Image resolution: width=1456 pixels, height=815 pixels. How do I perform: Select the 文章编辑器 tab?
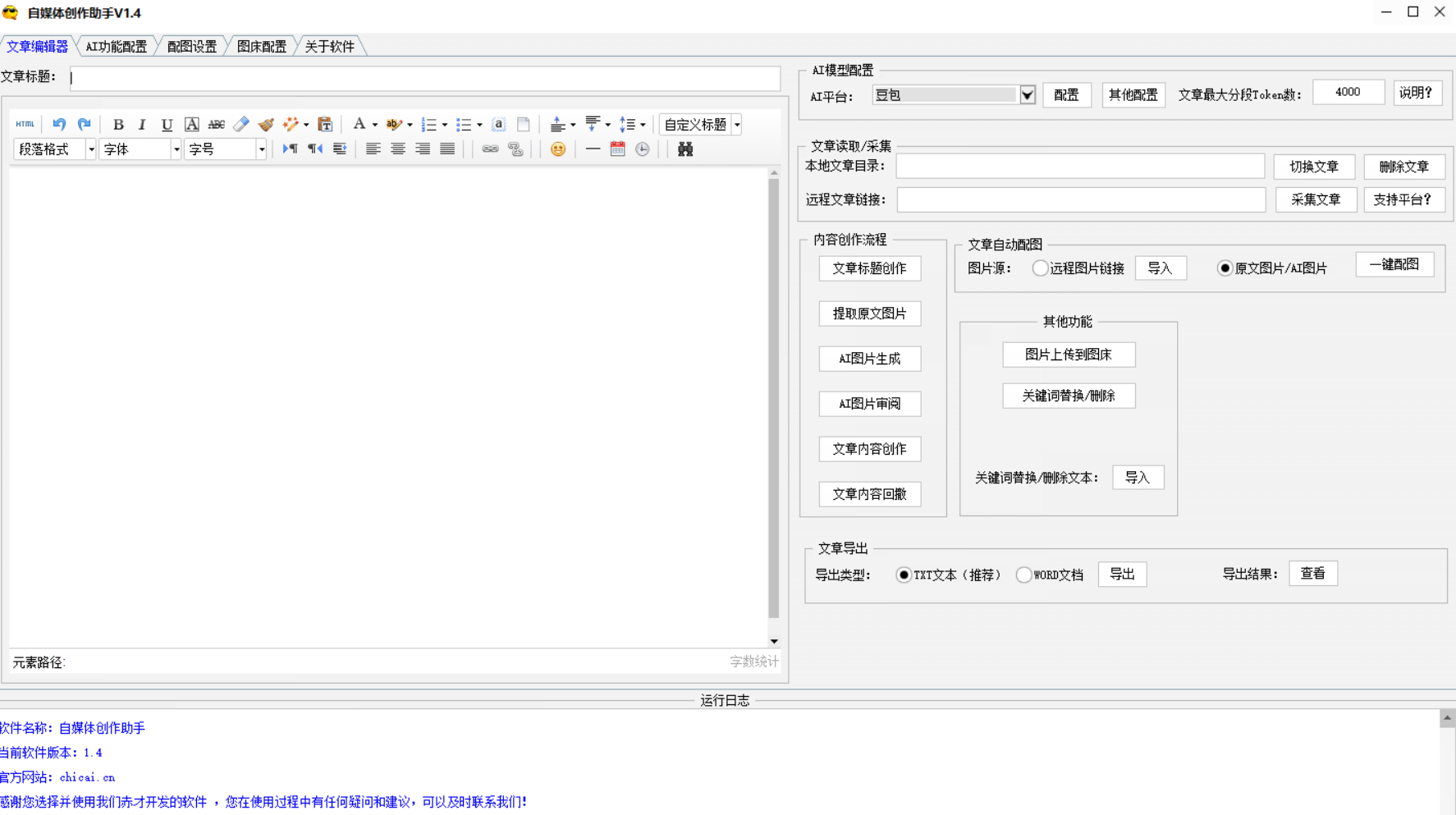pos(38,47)
